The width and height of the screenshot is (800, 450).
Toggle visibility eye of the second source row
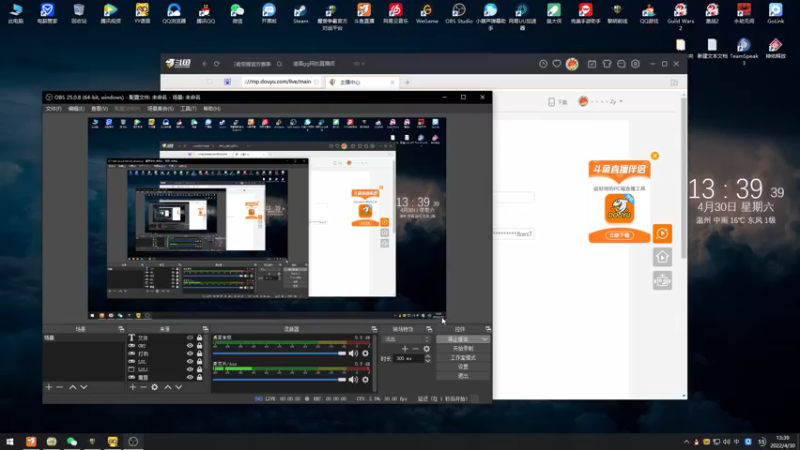(190, 345)
